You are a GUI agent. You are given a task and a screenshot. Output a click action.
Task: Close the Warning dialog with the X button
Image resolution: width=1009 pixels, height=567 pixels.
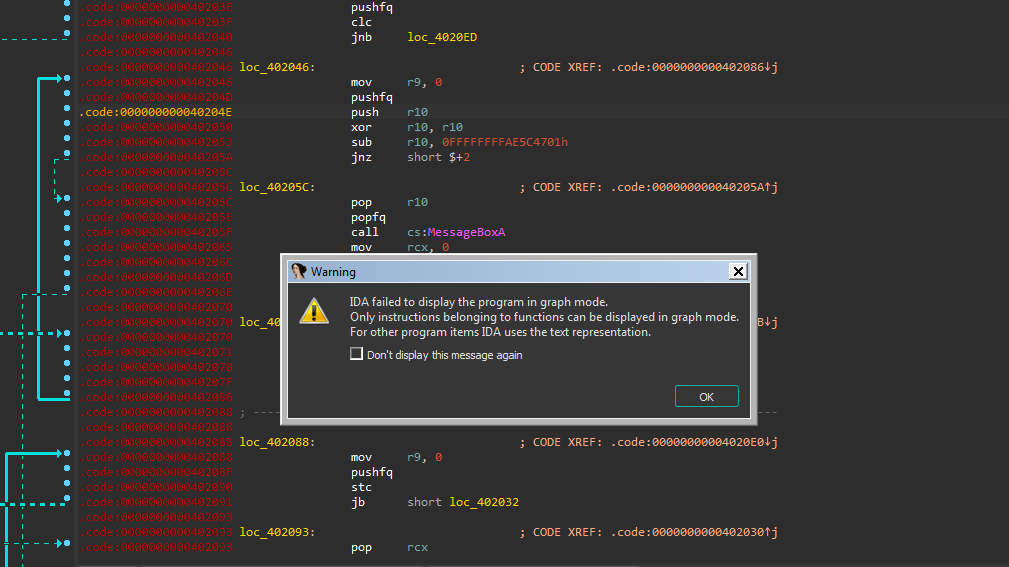(x=738, y=271)
